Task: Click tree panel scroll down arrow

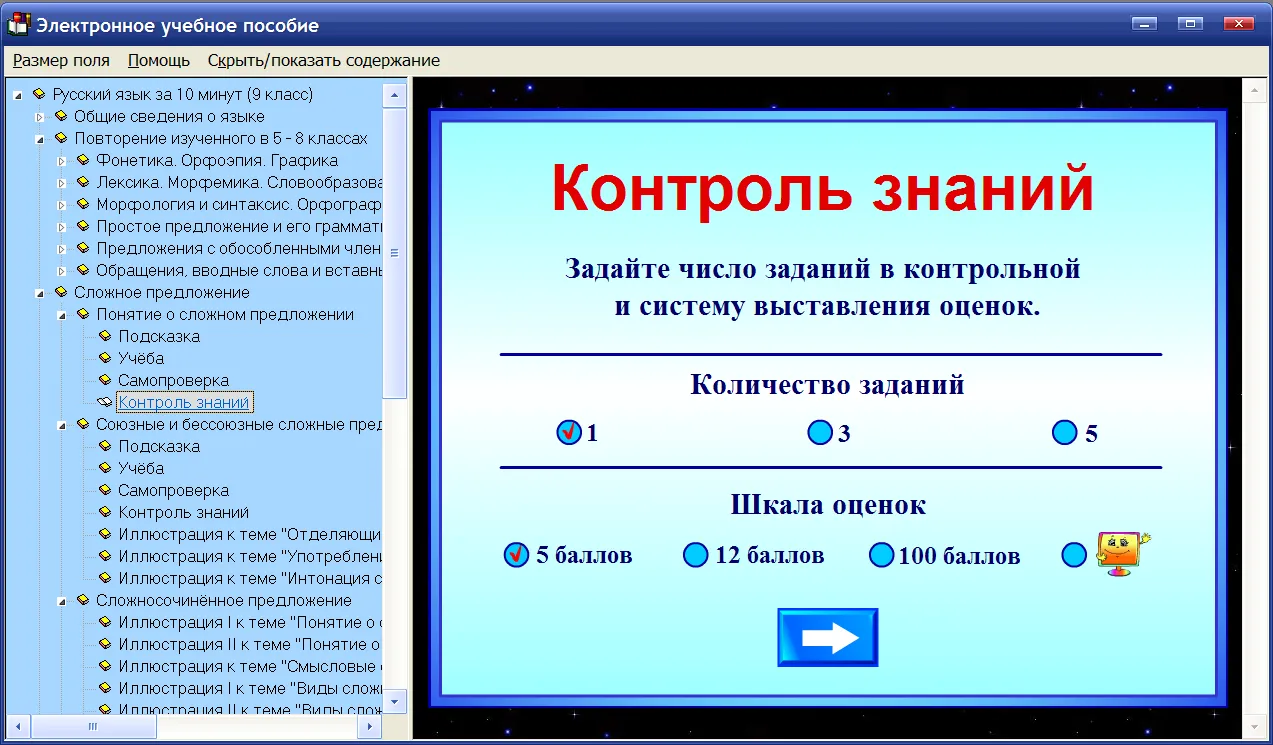Action: point(395,703)
